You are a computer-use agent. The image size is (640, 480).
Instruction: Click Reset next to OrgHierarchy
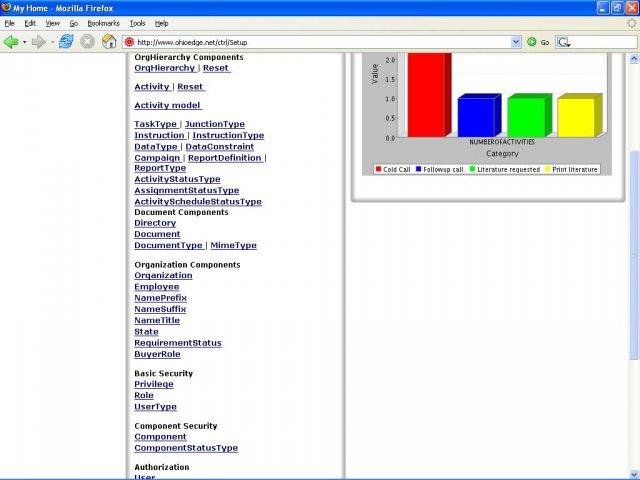coord(216,68)
